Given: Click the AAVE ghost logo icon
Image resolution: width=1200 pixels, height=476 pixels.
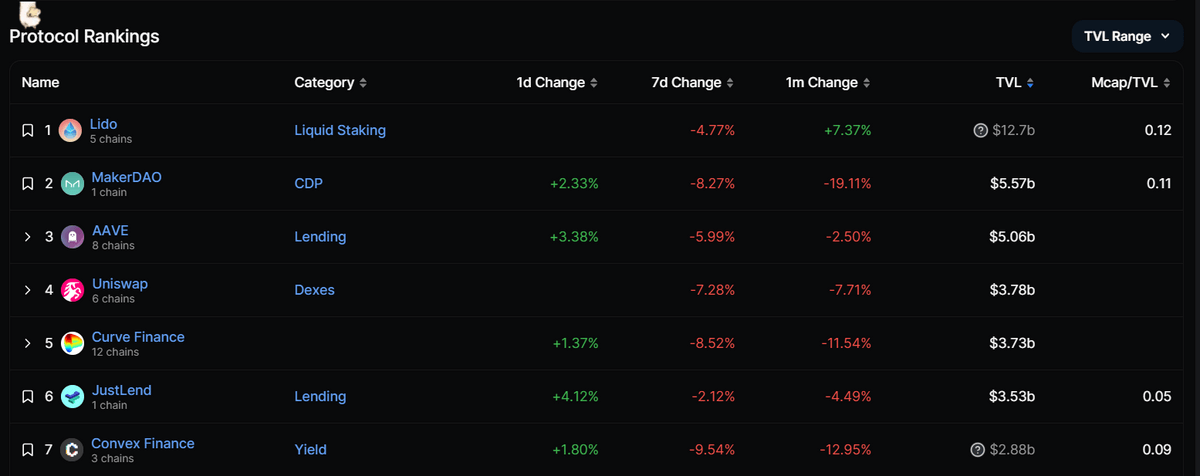Looking at the screenshot, I should coord(71,237).
